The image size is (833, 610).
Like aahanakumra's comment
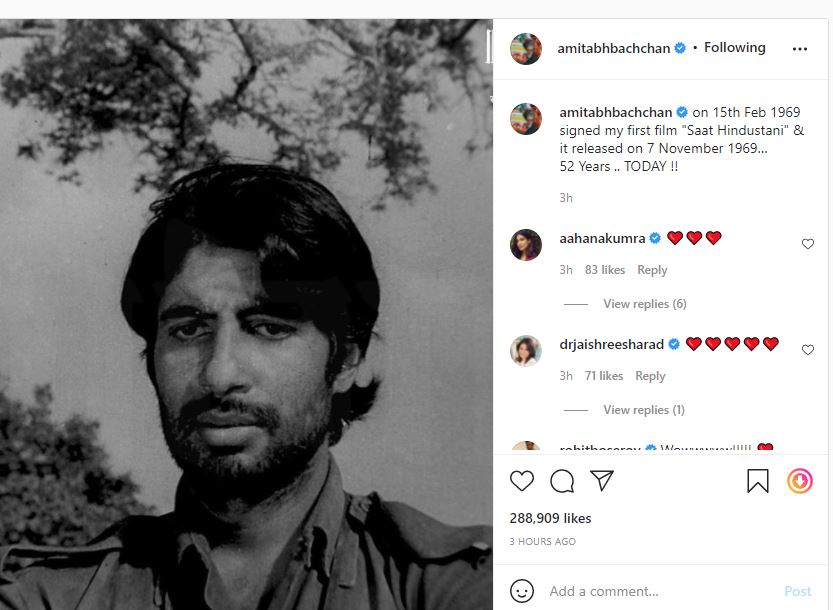click(x=808, y=244)
